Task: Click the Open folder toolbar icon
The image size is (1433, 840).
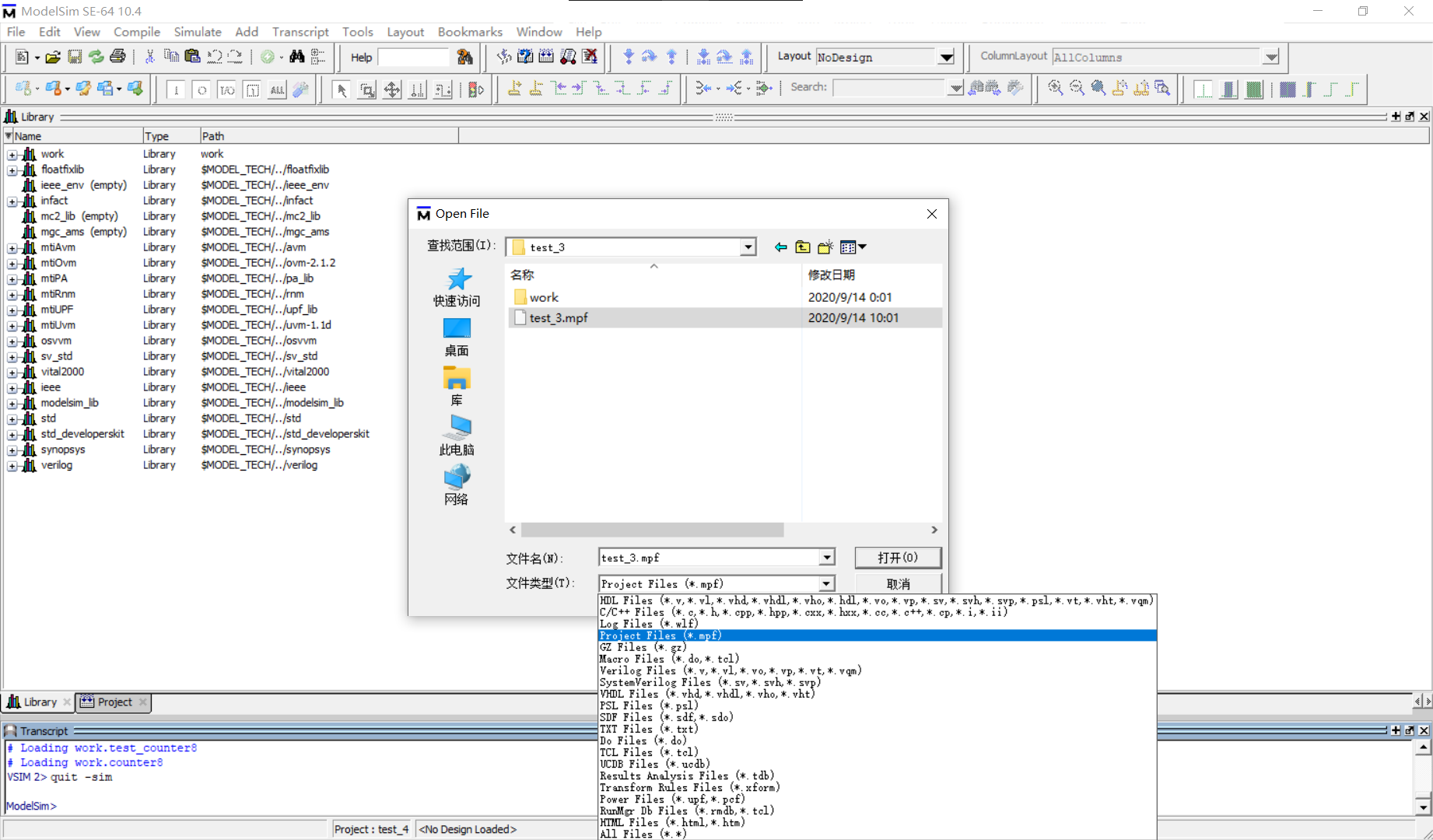Action: (x=52, y=57)
